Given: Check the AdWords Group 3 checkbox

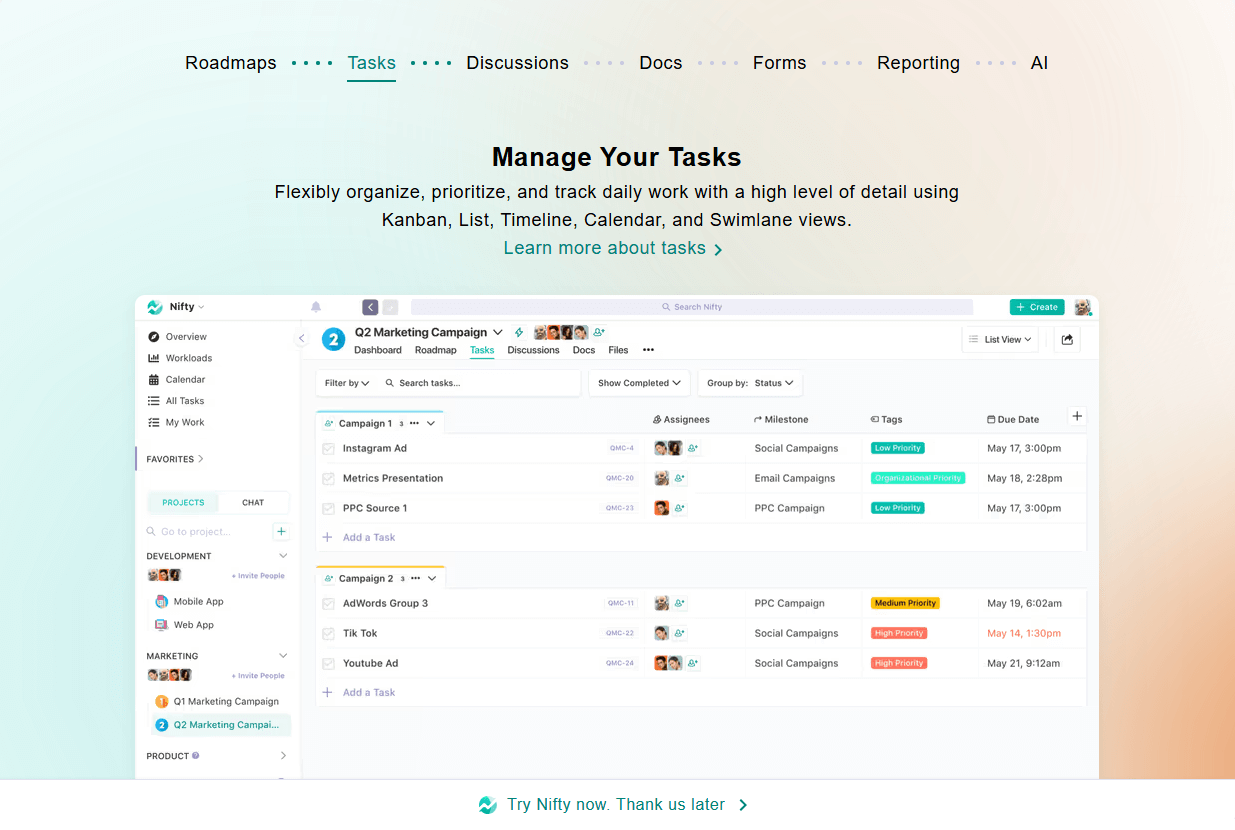Looking at the screenshot, I should pos(329,603).
